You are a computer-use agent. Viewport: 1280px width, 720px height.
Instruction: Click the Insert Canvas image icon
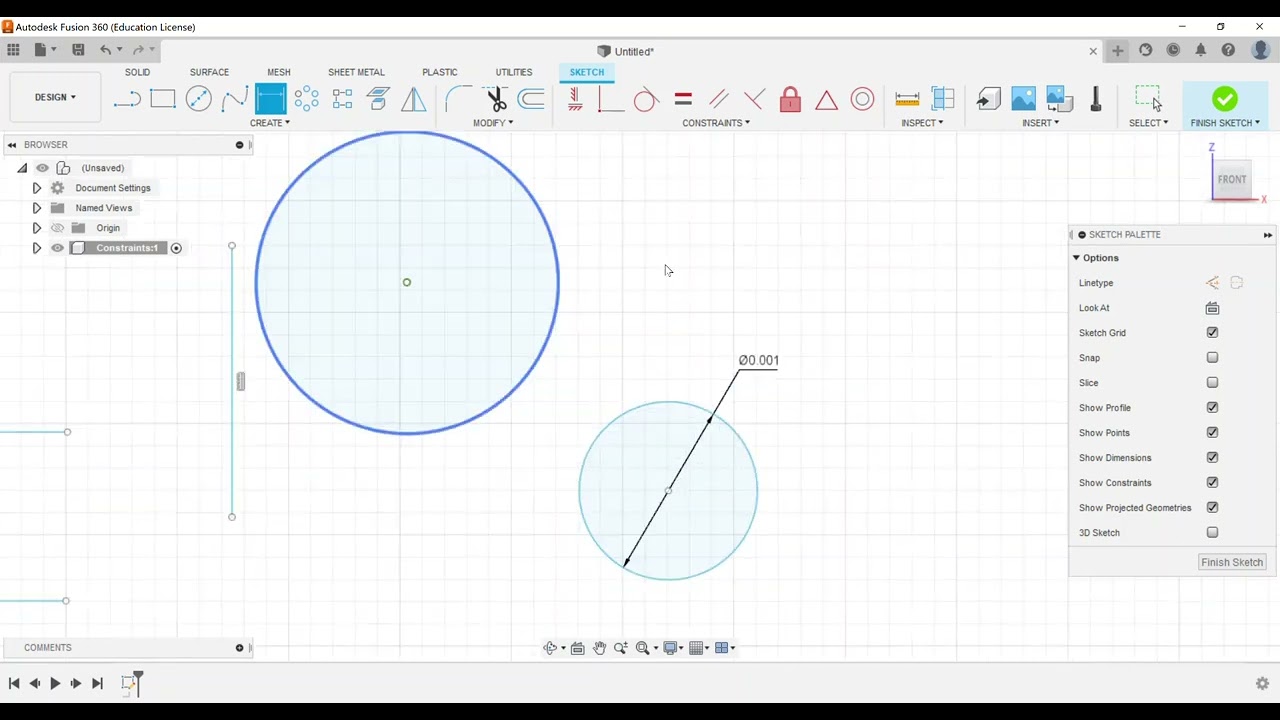[1024, 99]
